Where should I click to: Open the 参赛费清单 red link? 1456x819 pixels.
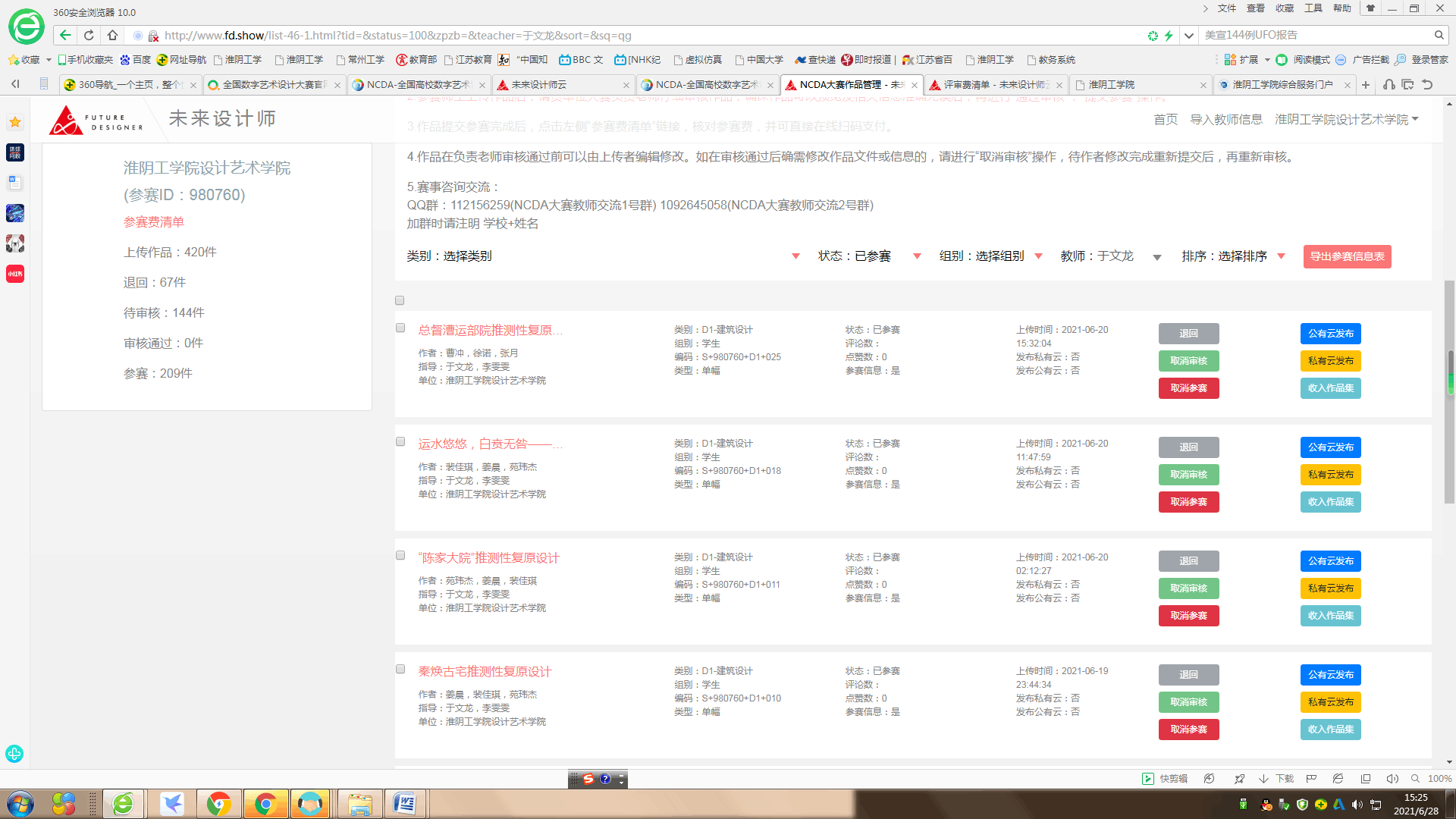tap(154, 222)
